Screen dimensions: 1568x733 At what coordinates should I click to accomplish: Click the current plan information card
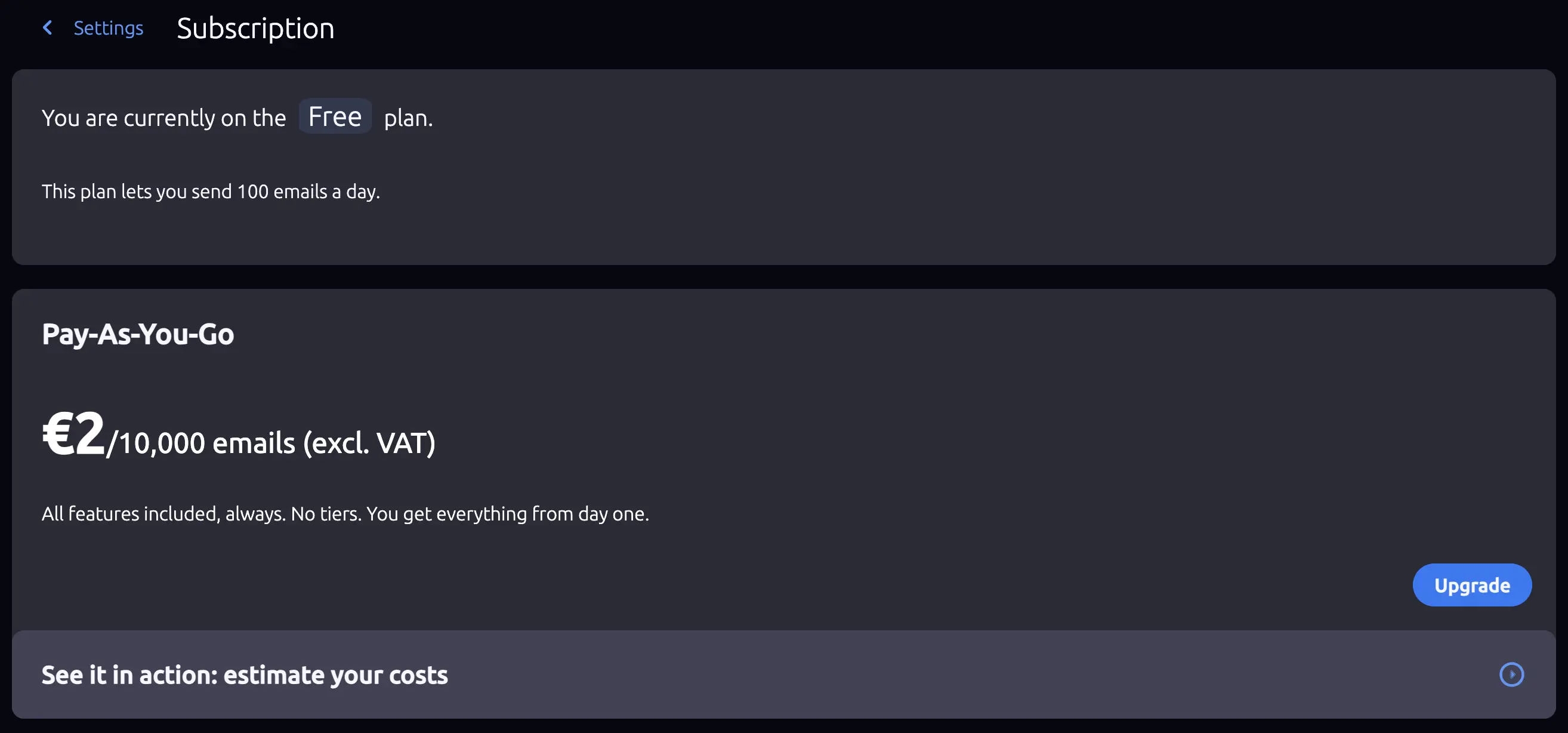[784, 167]
